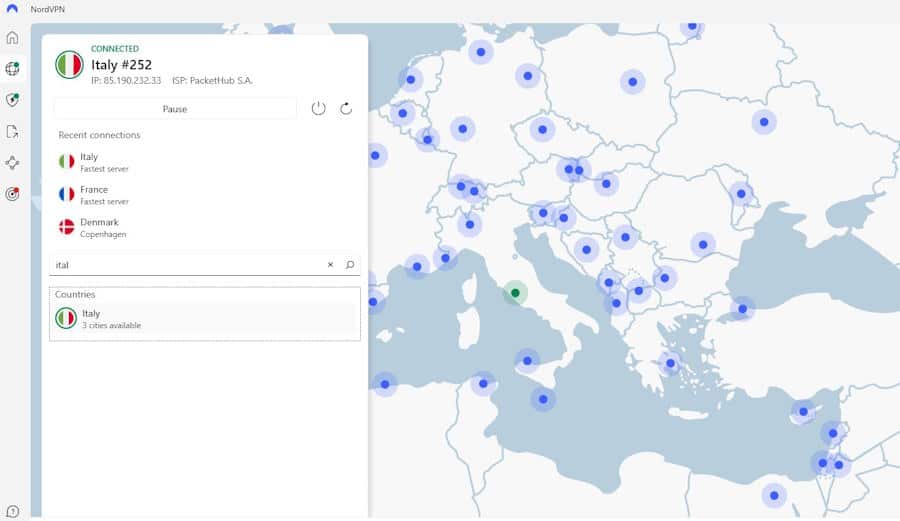Click the 'Recent connections' heading
Screen dimensions: 900x521
click(x=99, y=135)
